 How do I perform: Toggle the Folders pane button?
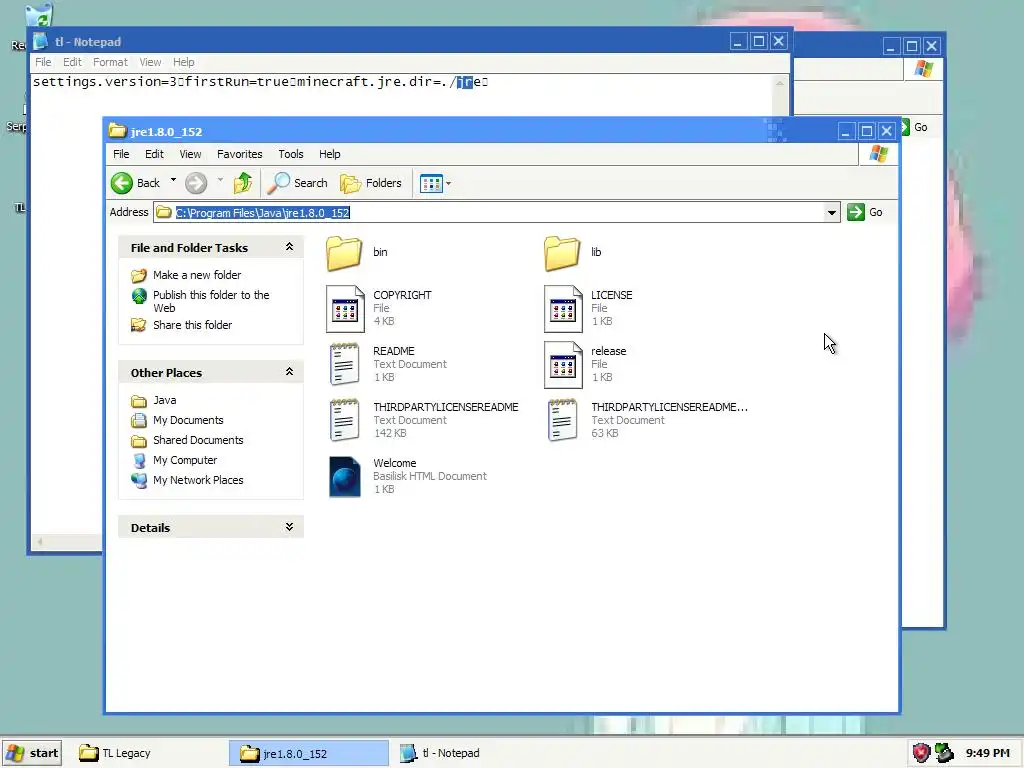click(371, 183)
